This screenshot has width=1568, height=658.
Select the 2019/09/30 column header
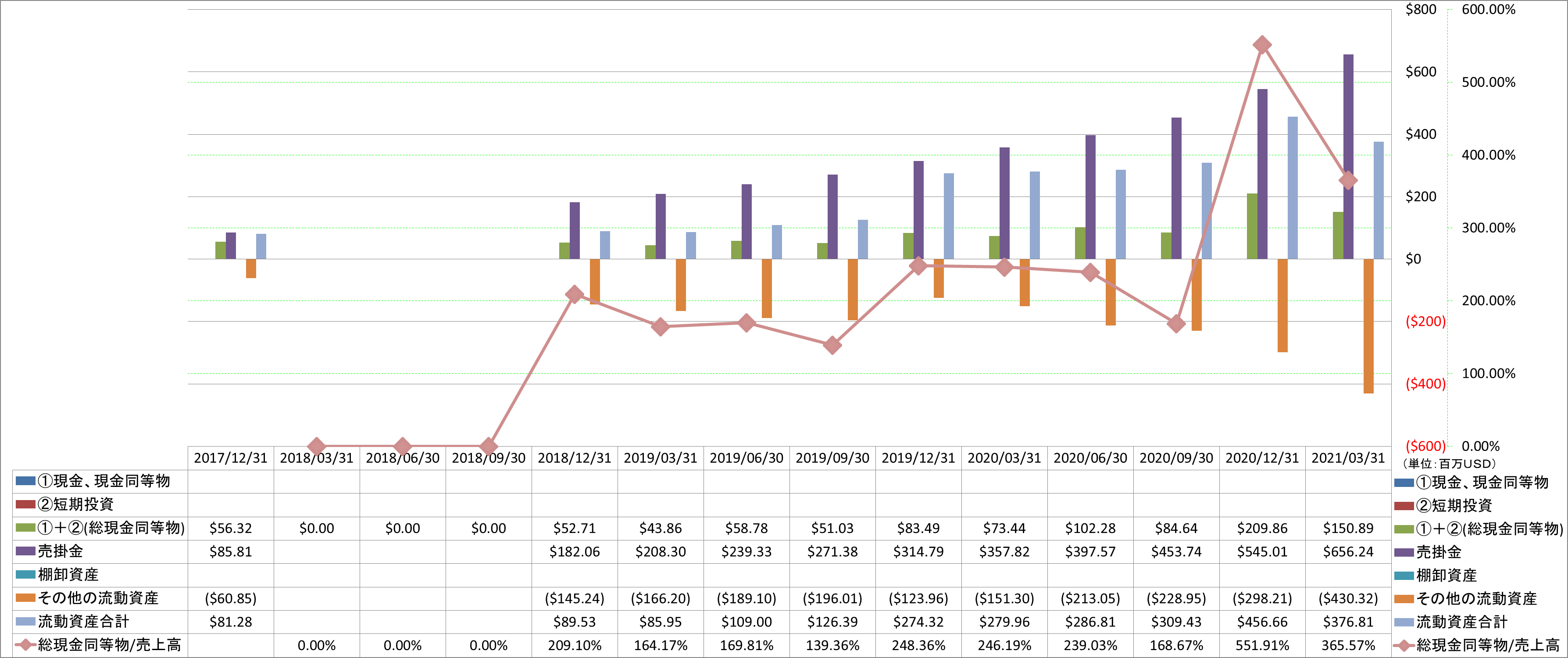tap(832, 458)
